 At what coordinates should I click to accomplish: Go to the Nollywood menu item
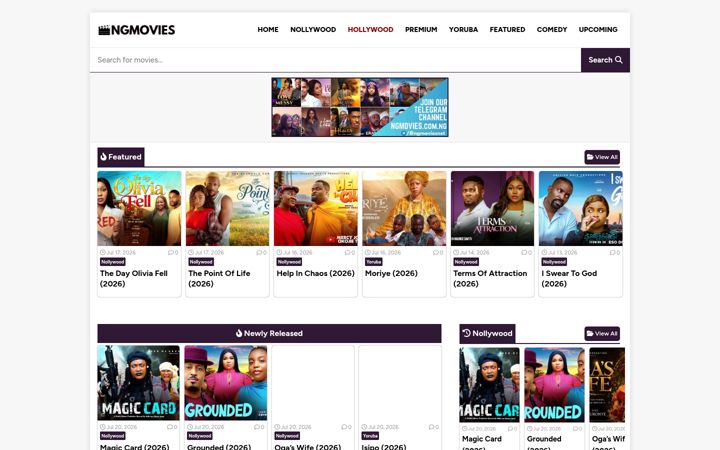[313, 29]
